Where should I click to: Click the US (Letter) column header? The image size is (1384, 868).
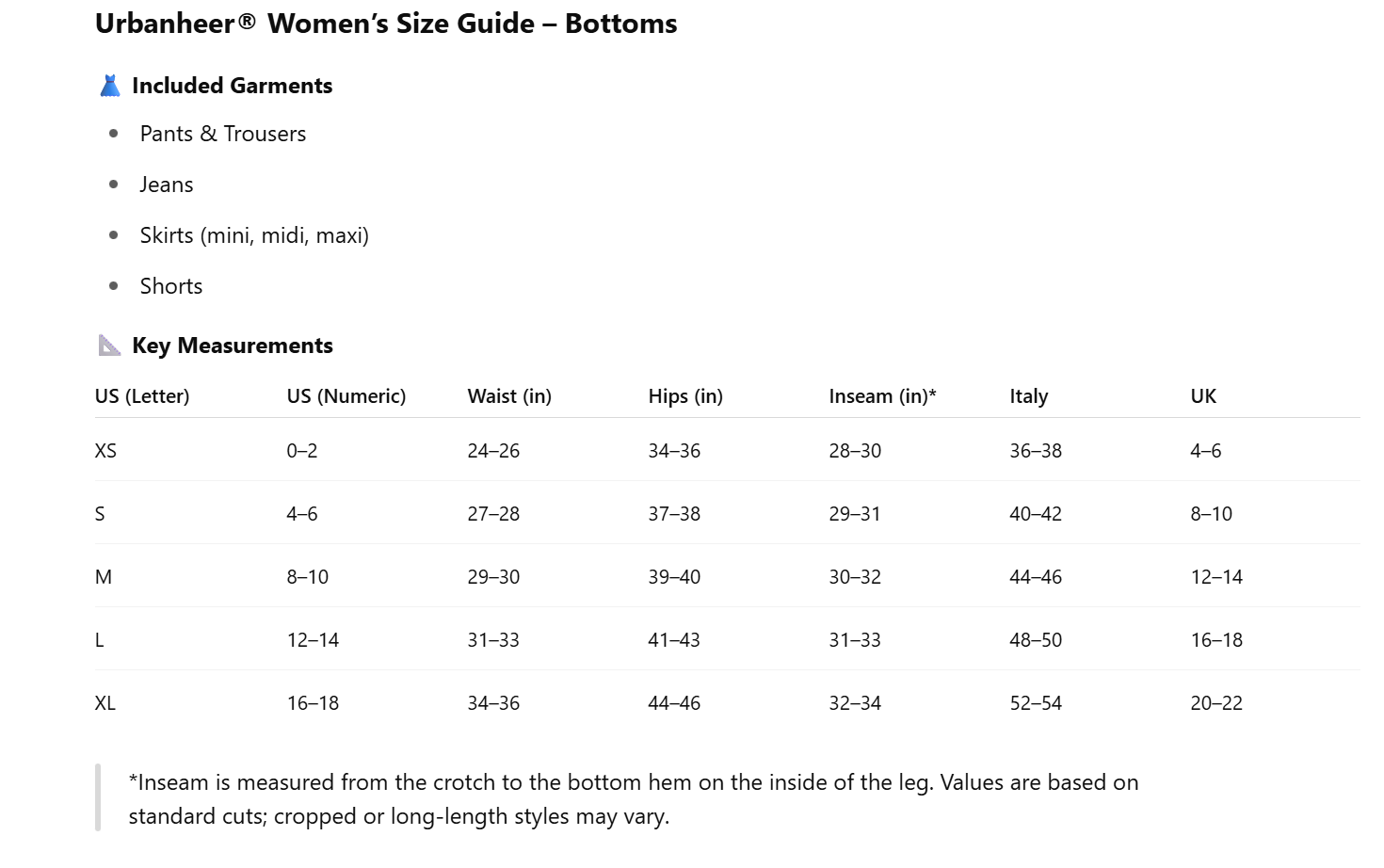tap(142, 396)
